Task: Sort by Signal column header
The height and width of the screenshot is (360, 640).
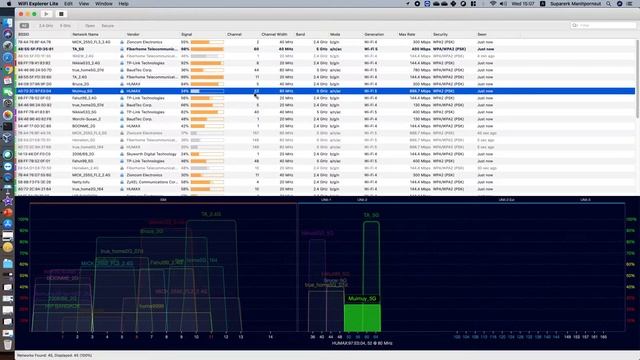Action: [x=187, y=35]
